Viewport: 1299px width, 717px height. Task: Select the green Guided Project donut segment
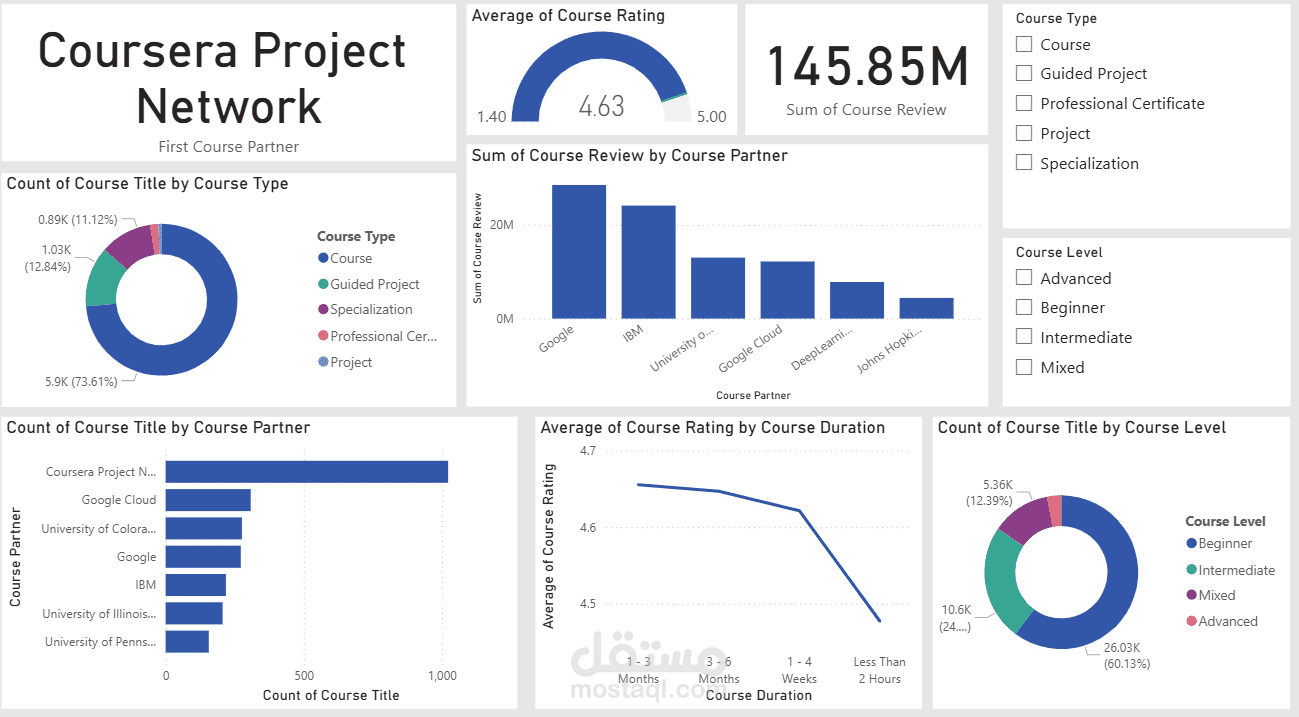point(101,279)
